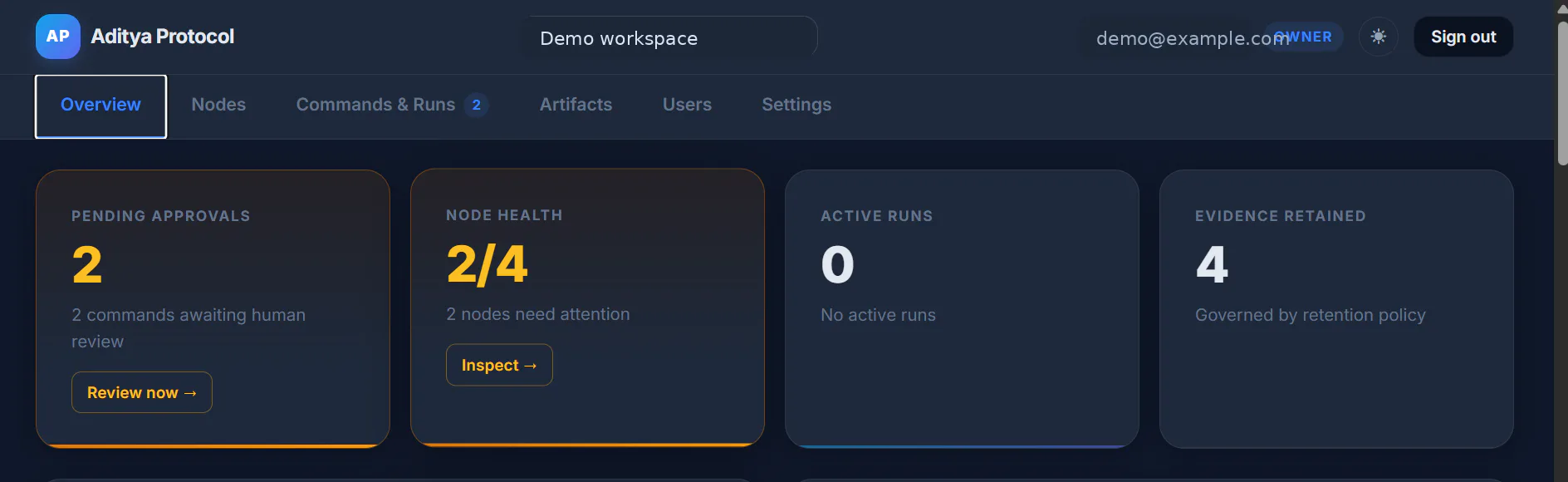Go to the Commands & Runs tab
This screenshot has height=482, width=1568.
point(392,105)
